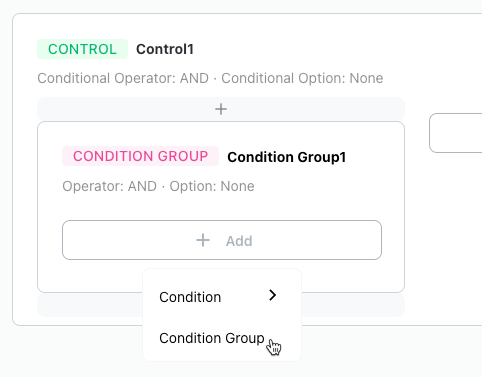The image size is (482, 377).
Task: Select the Control1 title
Action: coord(165,49)
